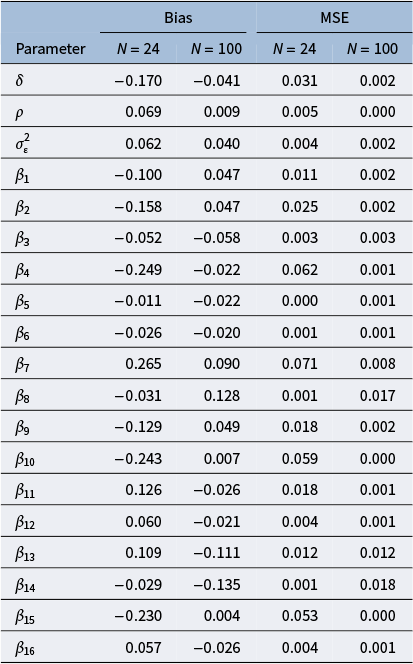
Task: Select the β13 parameter row label
Action: point(25,553)
